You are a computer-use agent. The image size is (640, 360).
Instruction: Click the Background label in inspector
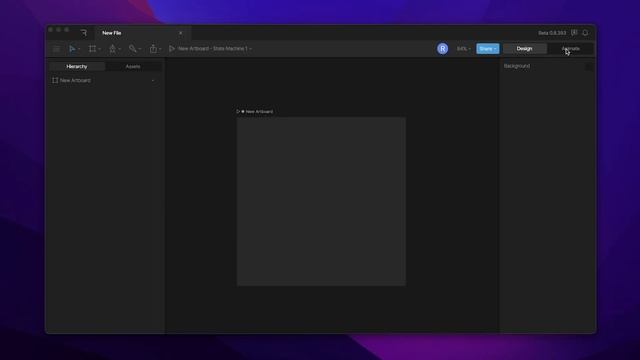pyautogui.click(x=517, y=66)
